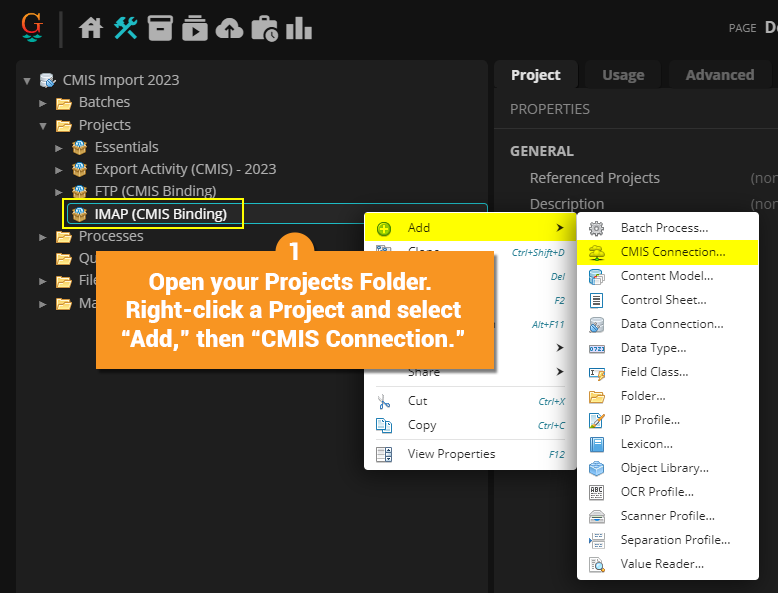
Task: Click the Data Connection icon
Action: click(596, 325)
